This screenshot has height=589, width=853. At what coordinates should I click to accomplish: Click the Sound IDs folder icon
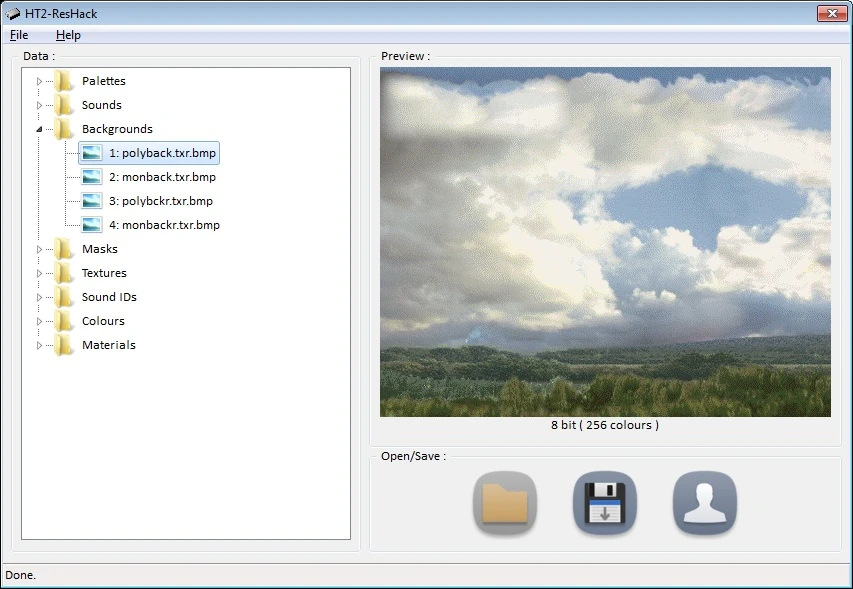(64, 297)
